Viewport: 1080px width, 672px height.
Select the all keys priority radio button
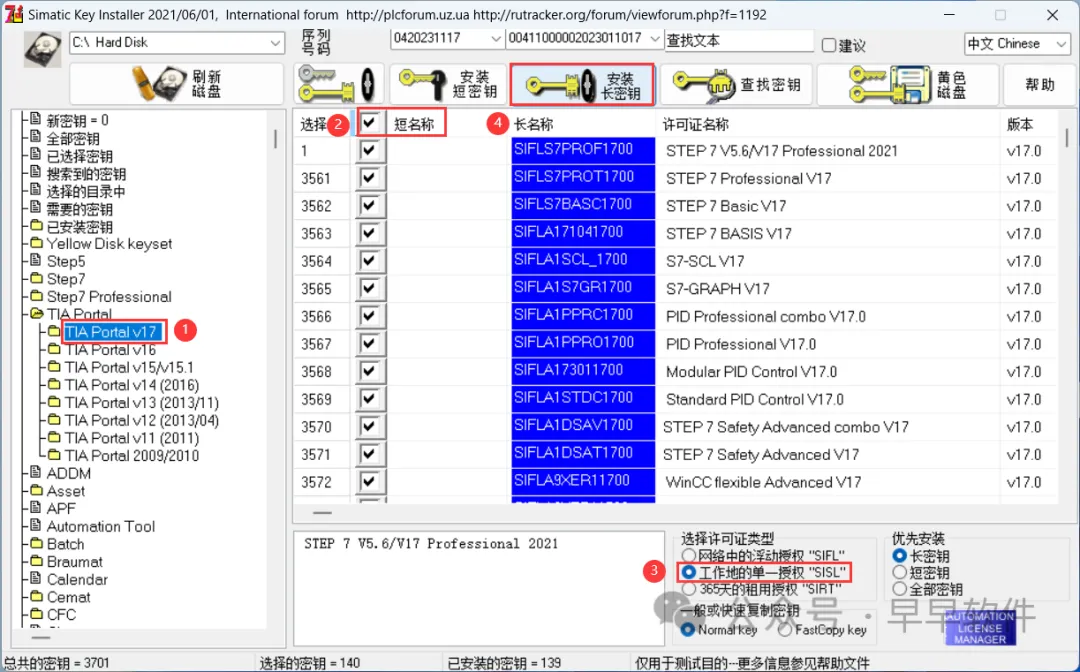(x=899, y=589)
